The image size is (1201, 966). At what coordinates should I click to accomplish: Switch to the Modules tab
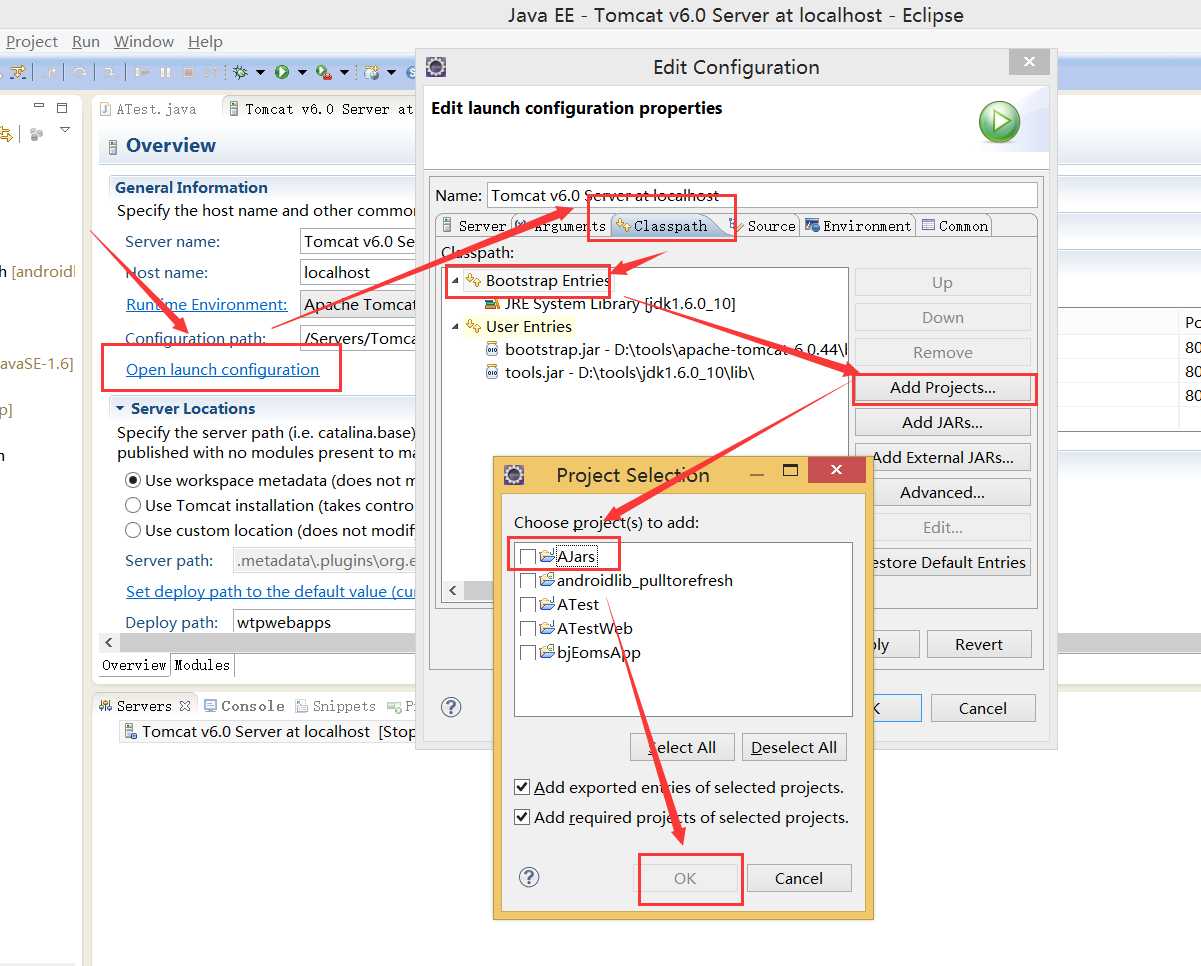coord(202,665)
